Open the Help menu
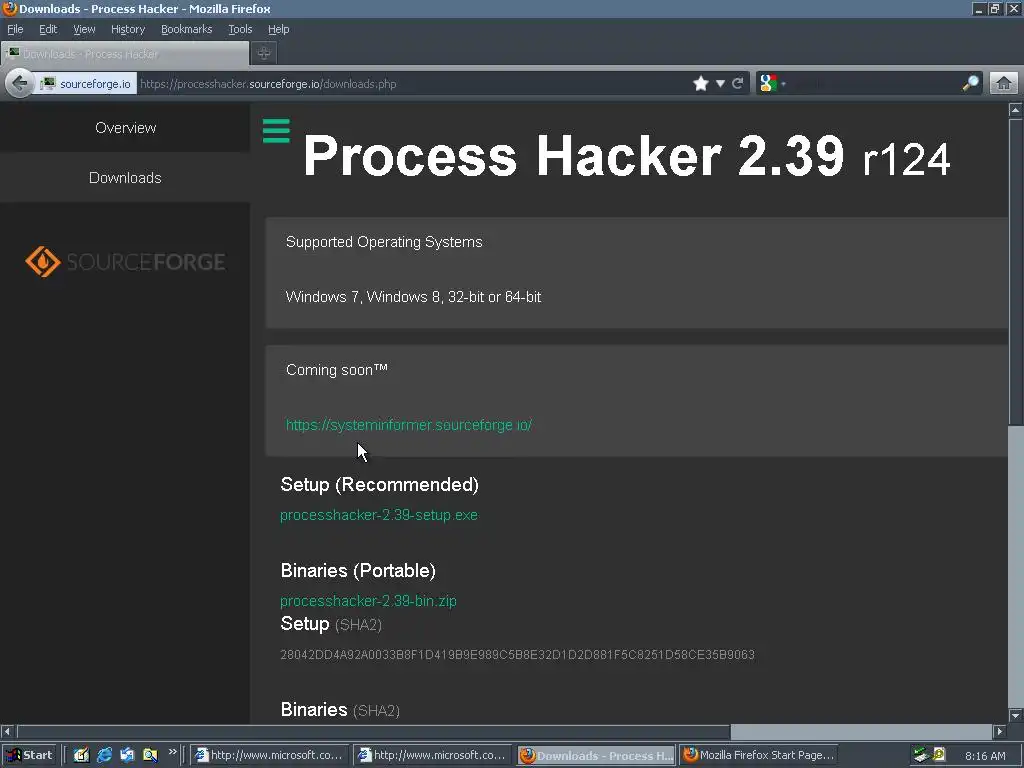Viewport: 1024px width, 768px height. (x=278, y=29)
